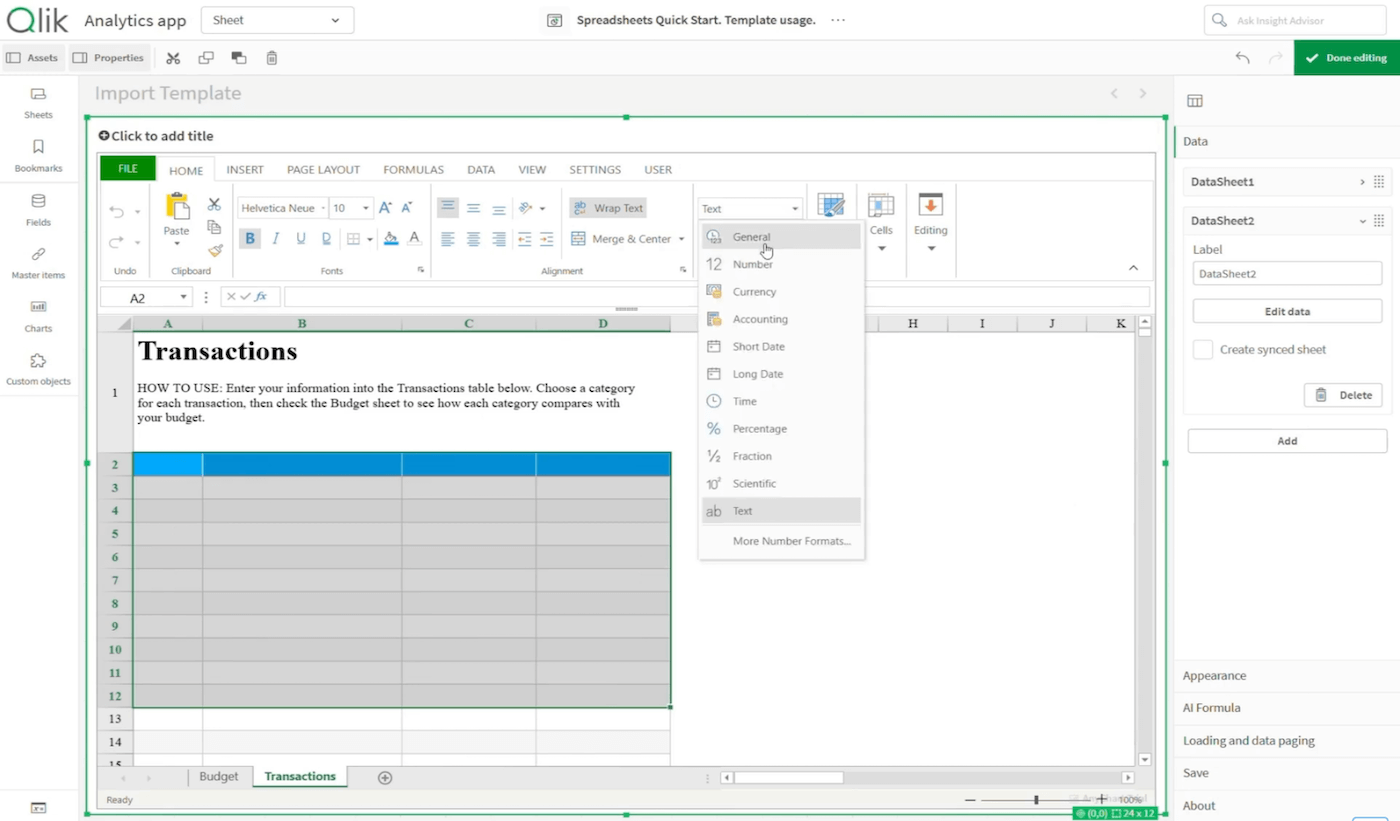
Task: Check the Create synced sheet checkbox
Action: pyautogui.click(x=1203, y=349)
